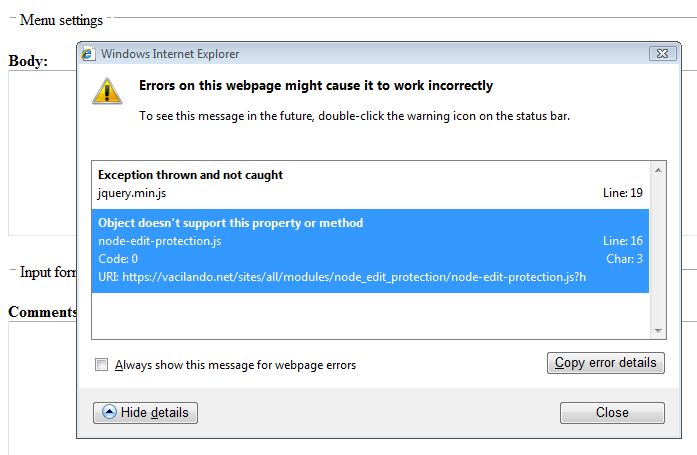The image size is (697, 455).
Task: Click the node-edit-protection.js URI line
Action: click(342, 277)
